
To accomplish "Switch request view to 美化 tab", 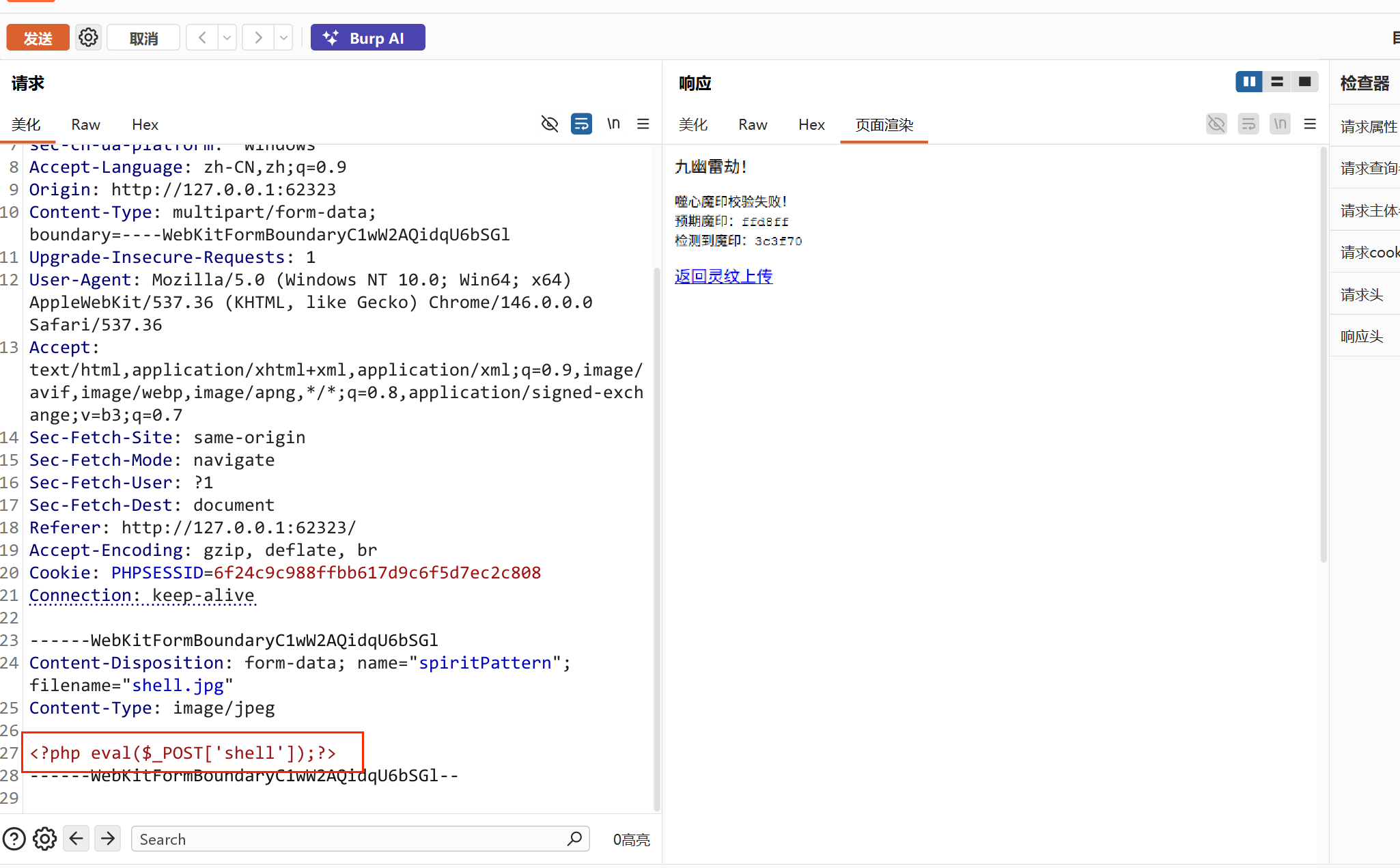I will [x=26, y=124].
